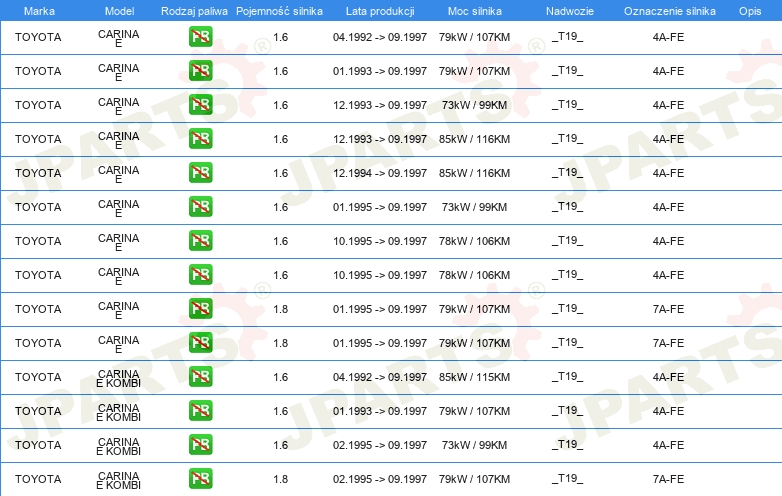Click the Model column header

tap(119, 11)
